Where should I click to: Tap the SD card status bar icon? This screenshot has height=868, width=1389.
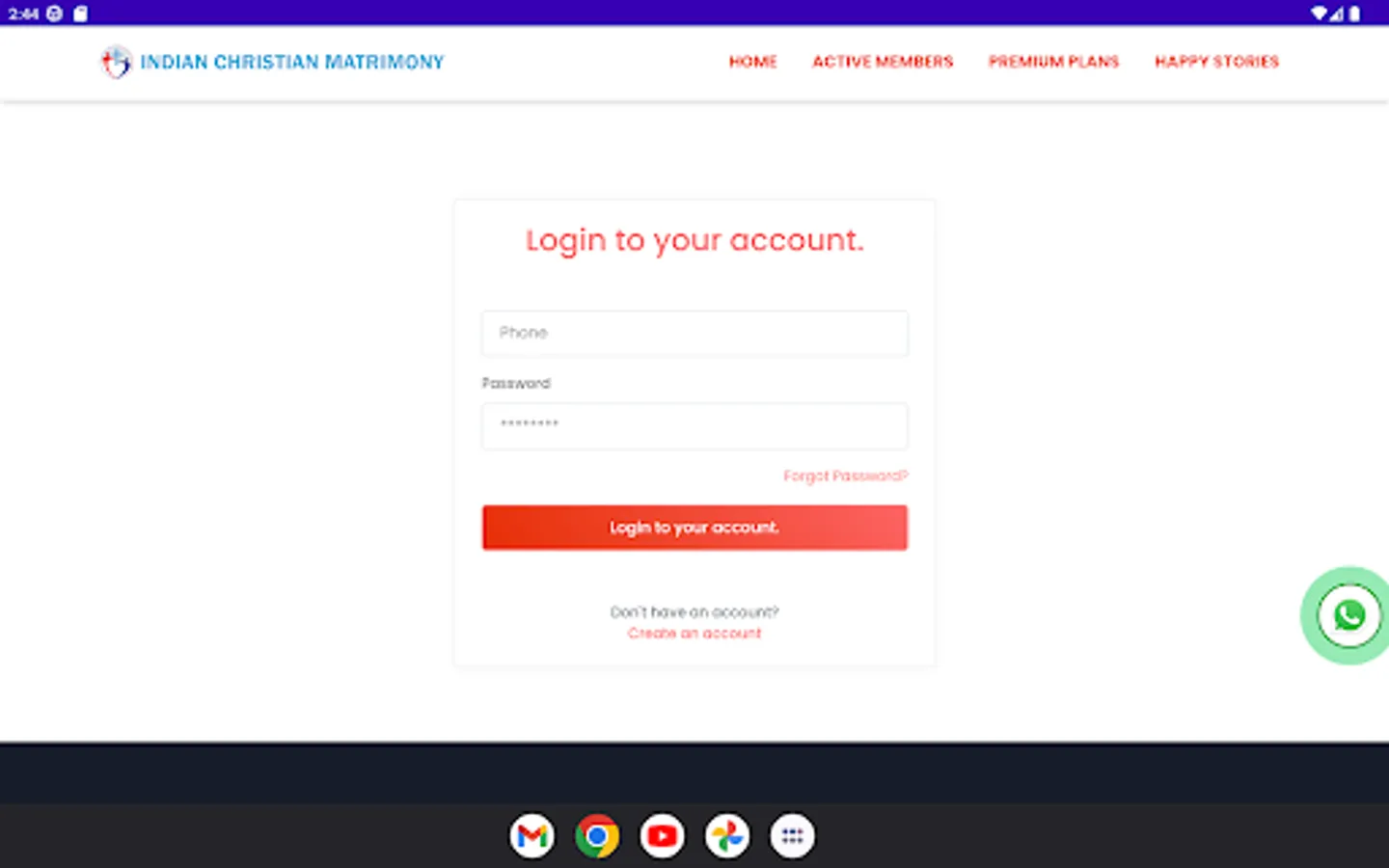click(x=81, y=14)
